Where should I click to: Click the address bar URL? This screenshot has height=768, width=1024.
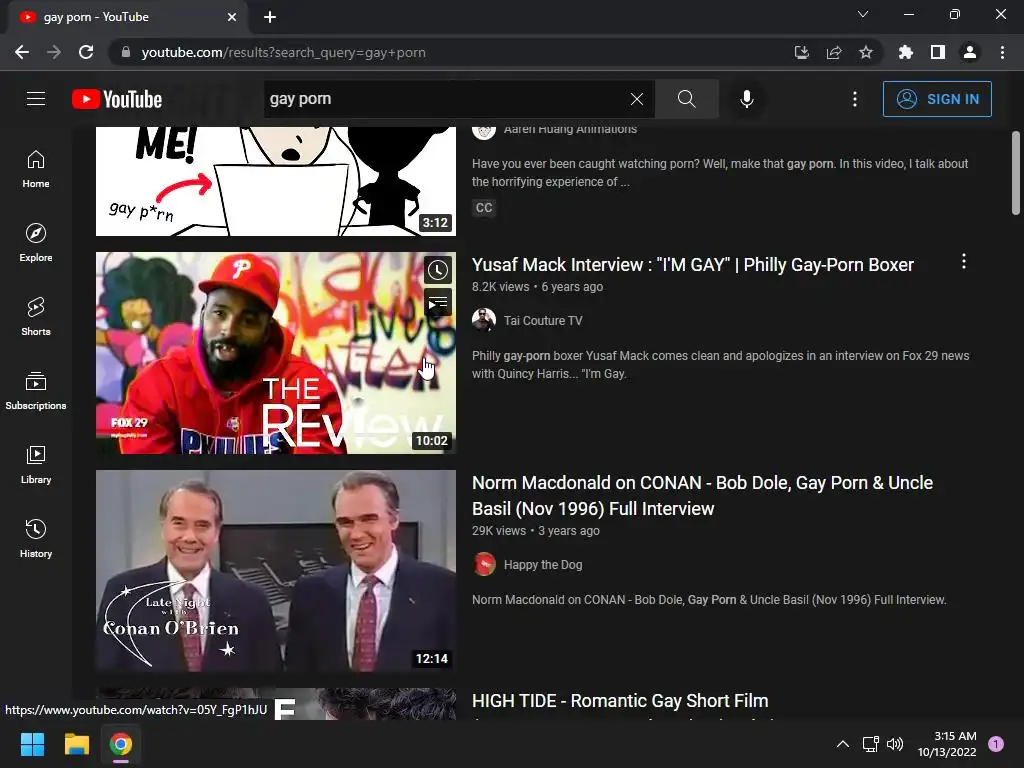[283, 52]
